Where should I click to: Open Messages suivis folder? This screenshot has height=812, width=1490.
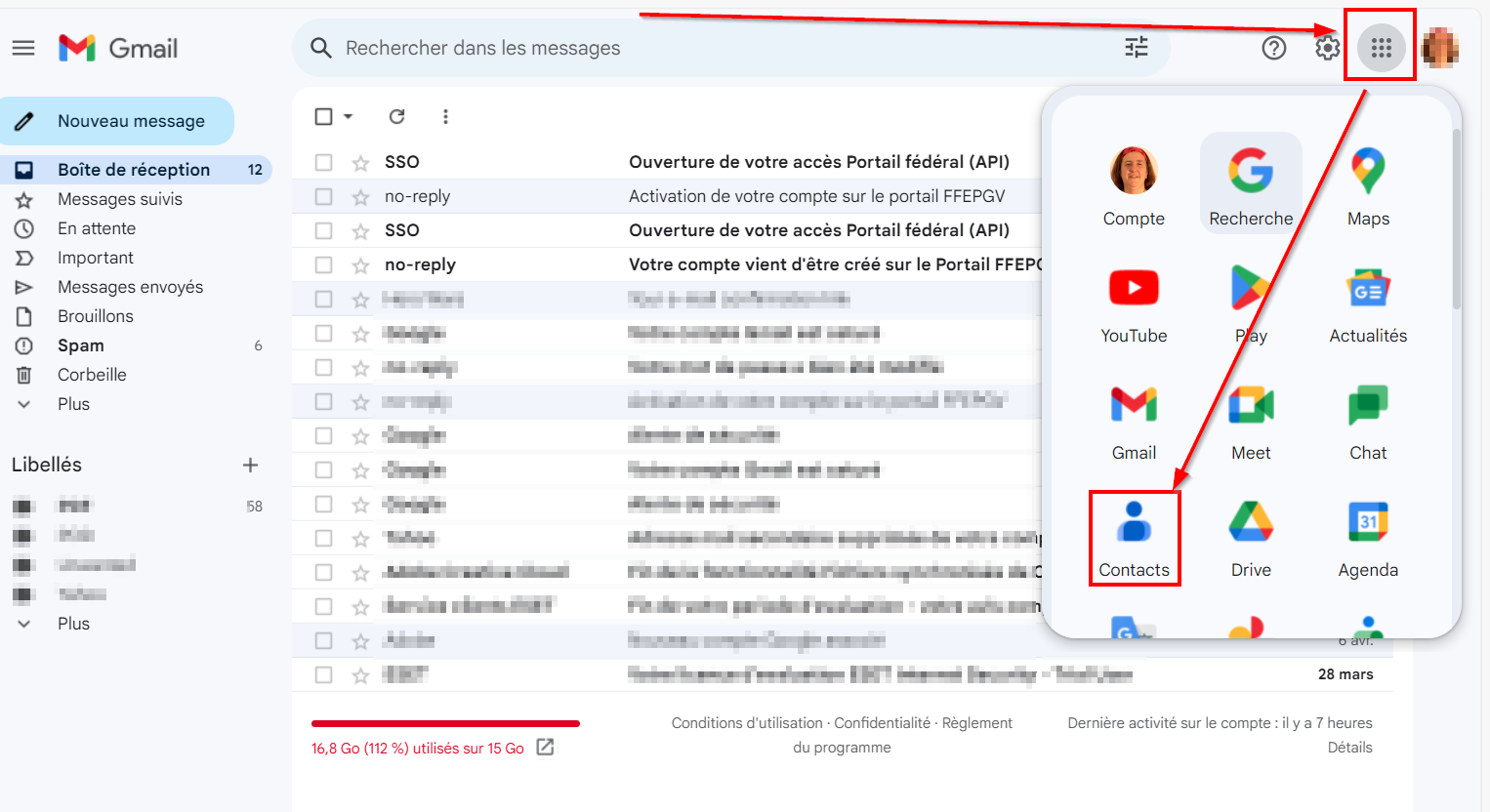(120, 199)
